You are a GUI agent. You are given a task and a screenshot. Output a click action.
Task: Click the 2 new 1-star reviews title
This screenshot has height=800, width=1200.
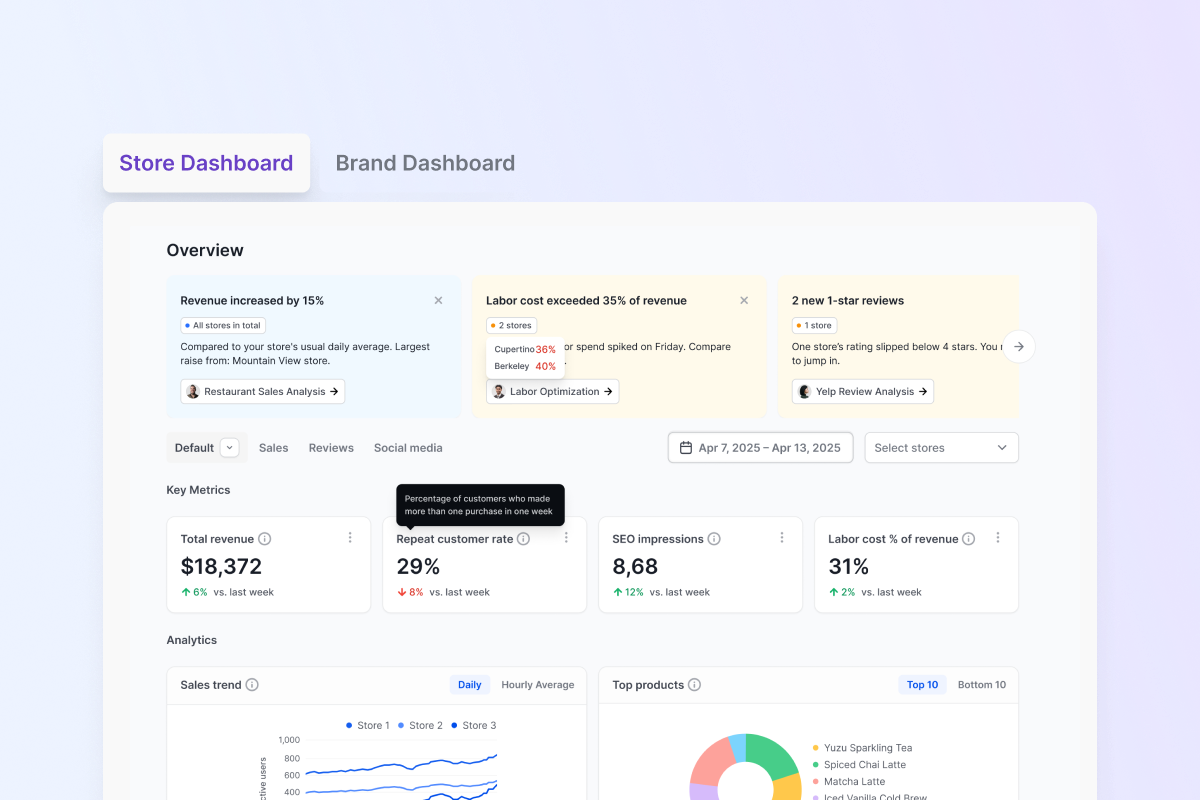(848, 300)
